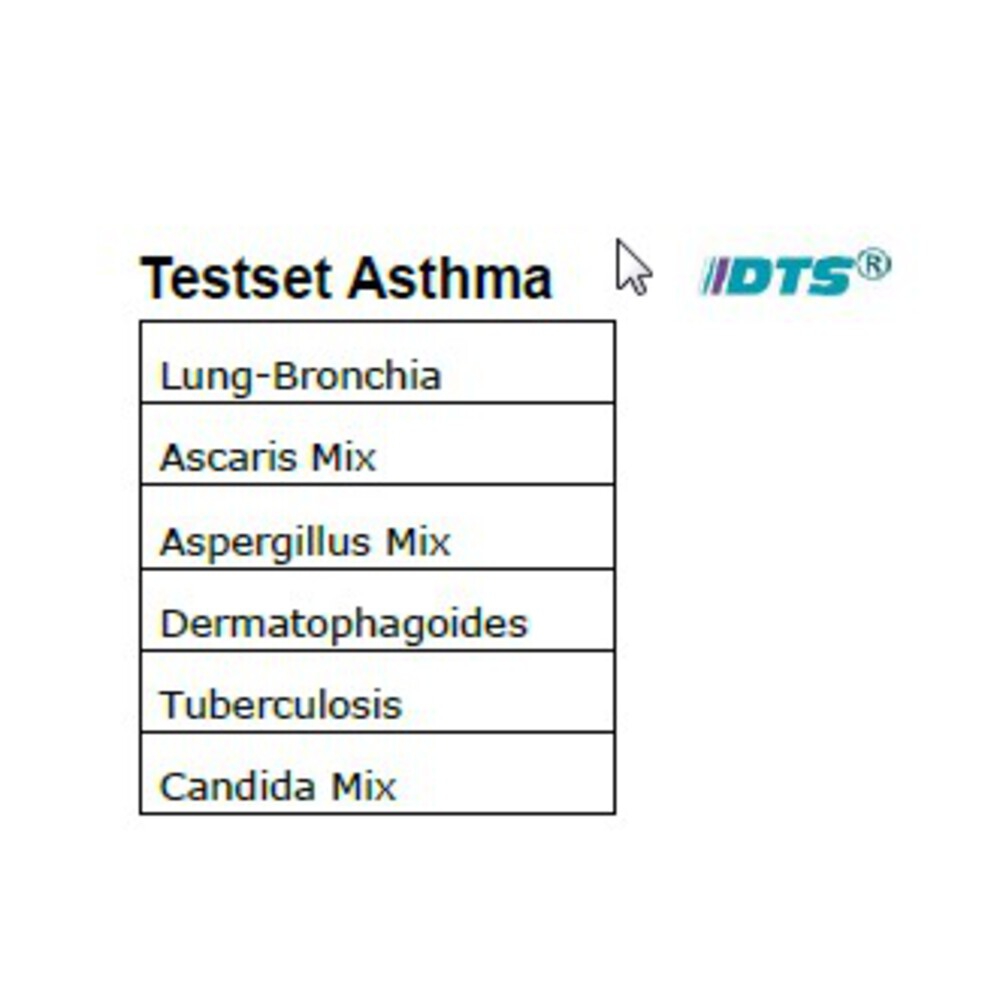Select the Tuberculosis table row
Image resolution: width=1000 pixels, height=1000 pixels.
[377, 692]
